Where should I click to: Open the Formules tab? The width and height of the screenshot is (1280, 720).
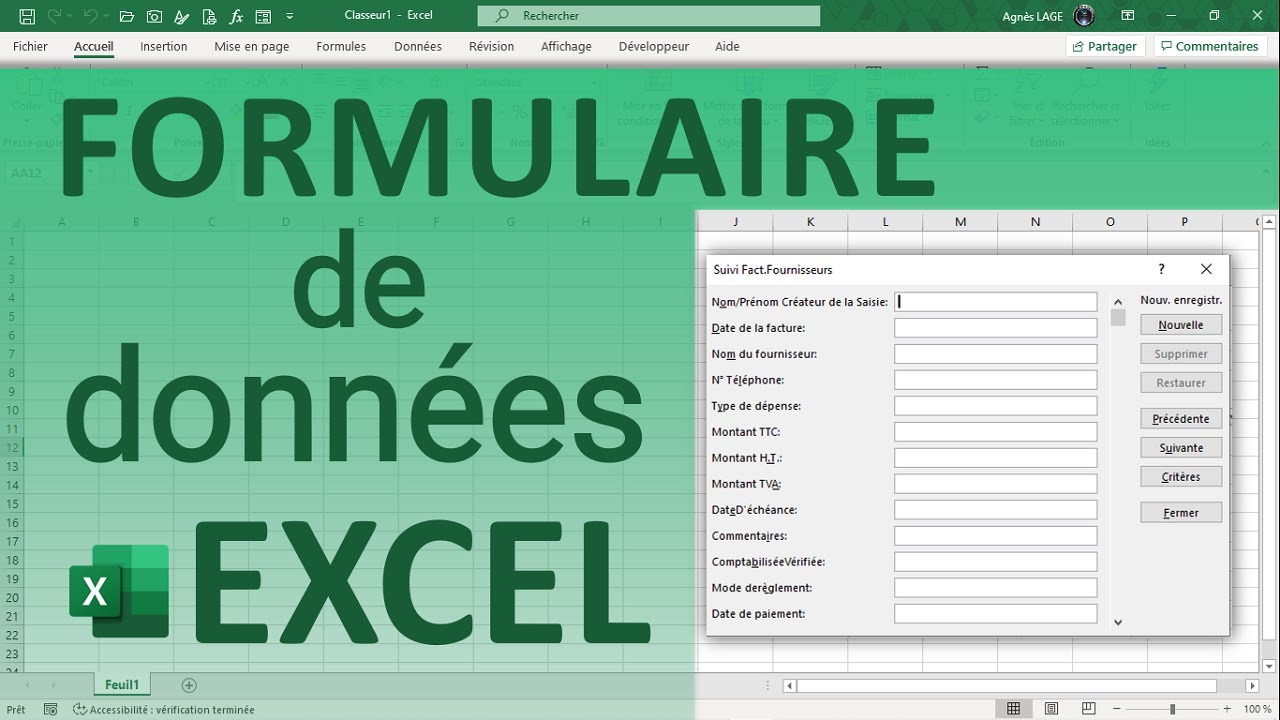(x=341, y=46)
